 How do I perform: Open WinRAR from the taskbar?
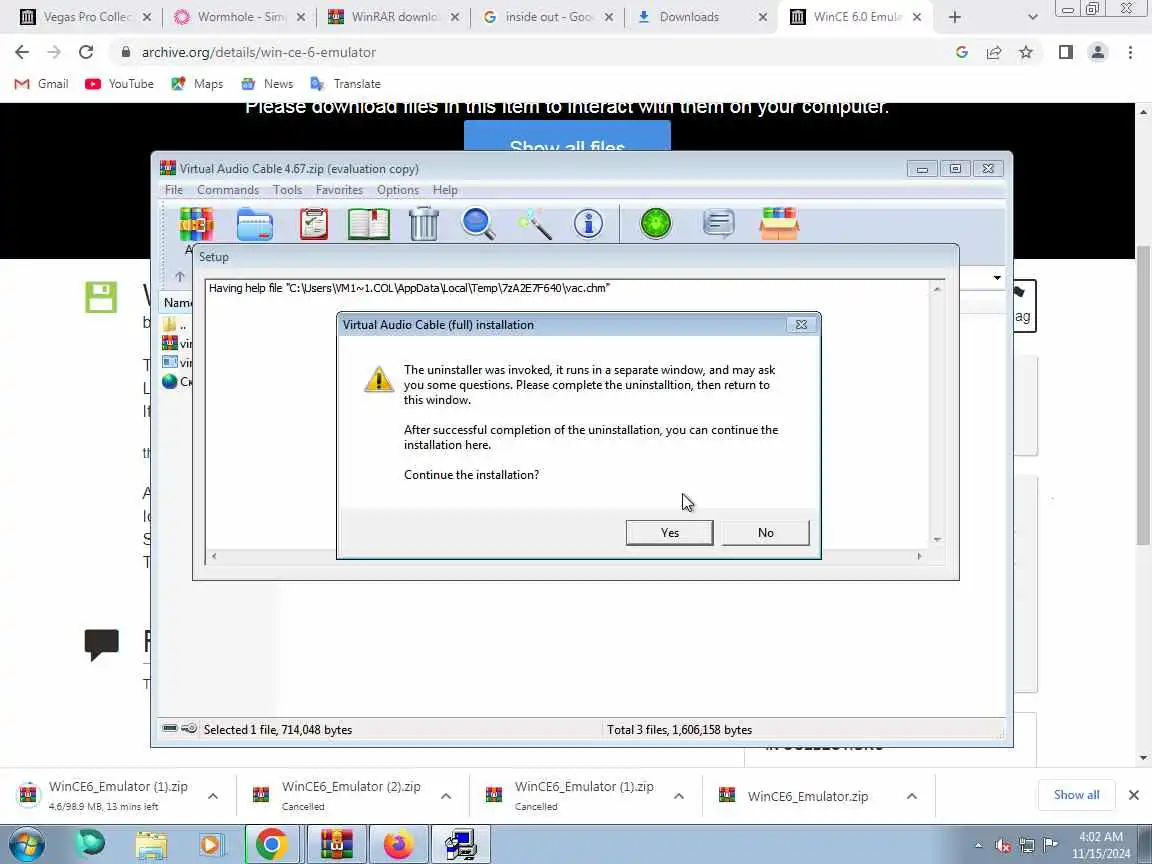pos(335,844)
